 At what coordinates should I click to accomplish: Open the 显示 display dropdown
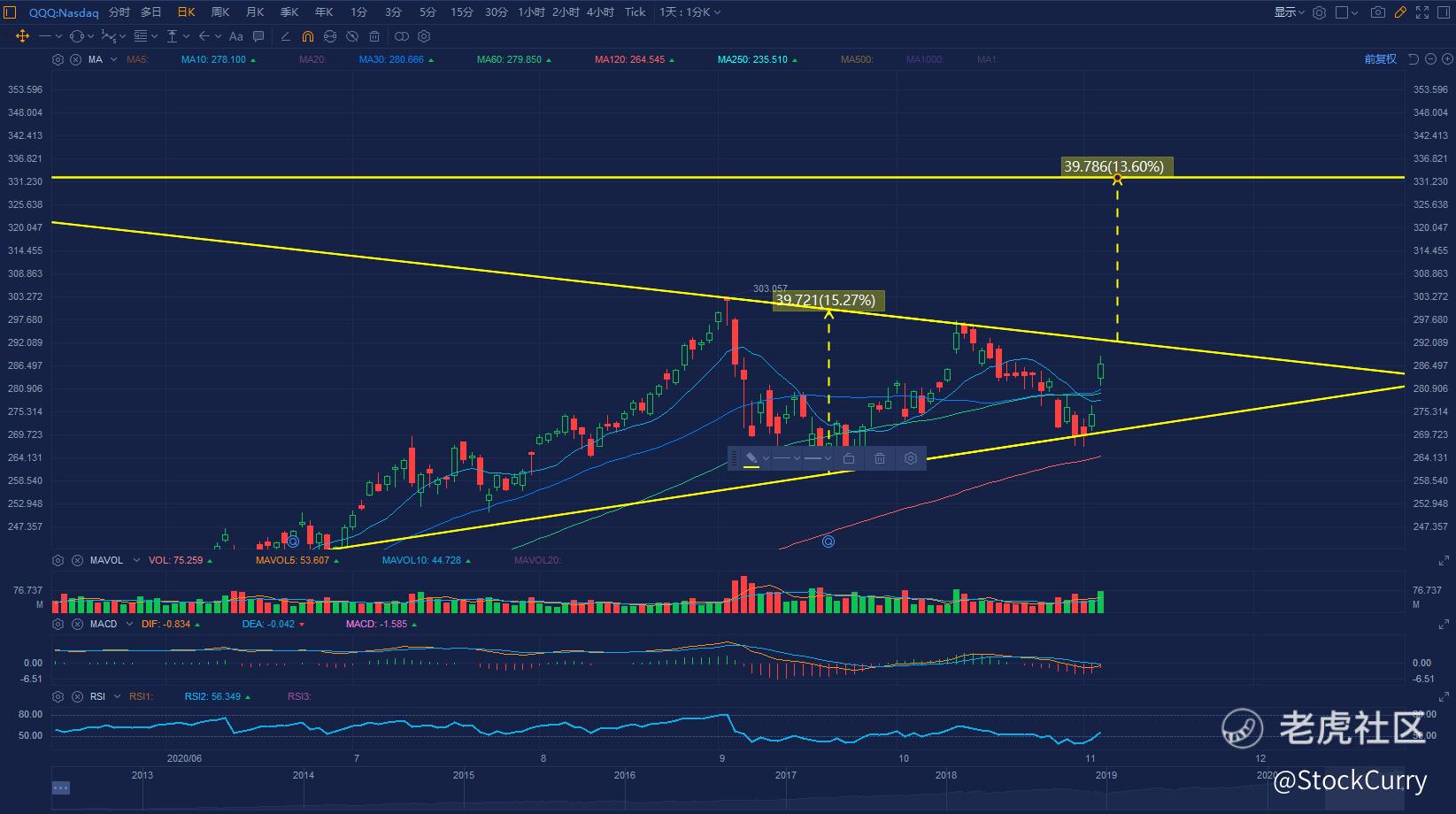point(1289,12)
